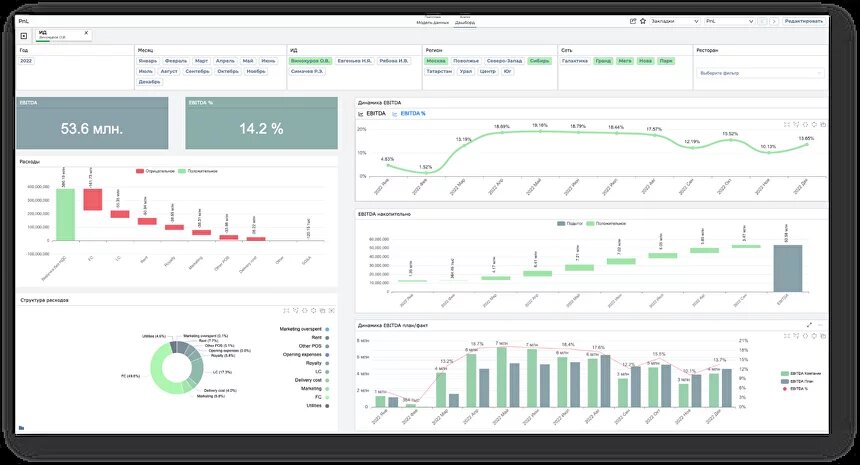Select the Урал region chip
Viewport: 860px width, 465px height.
point(466,71)
